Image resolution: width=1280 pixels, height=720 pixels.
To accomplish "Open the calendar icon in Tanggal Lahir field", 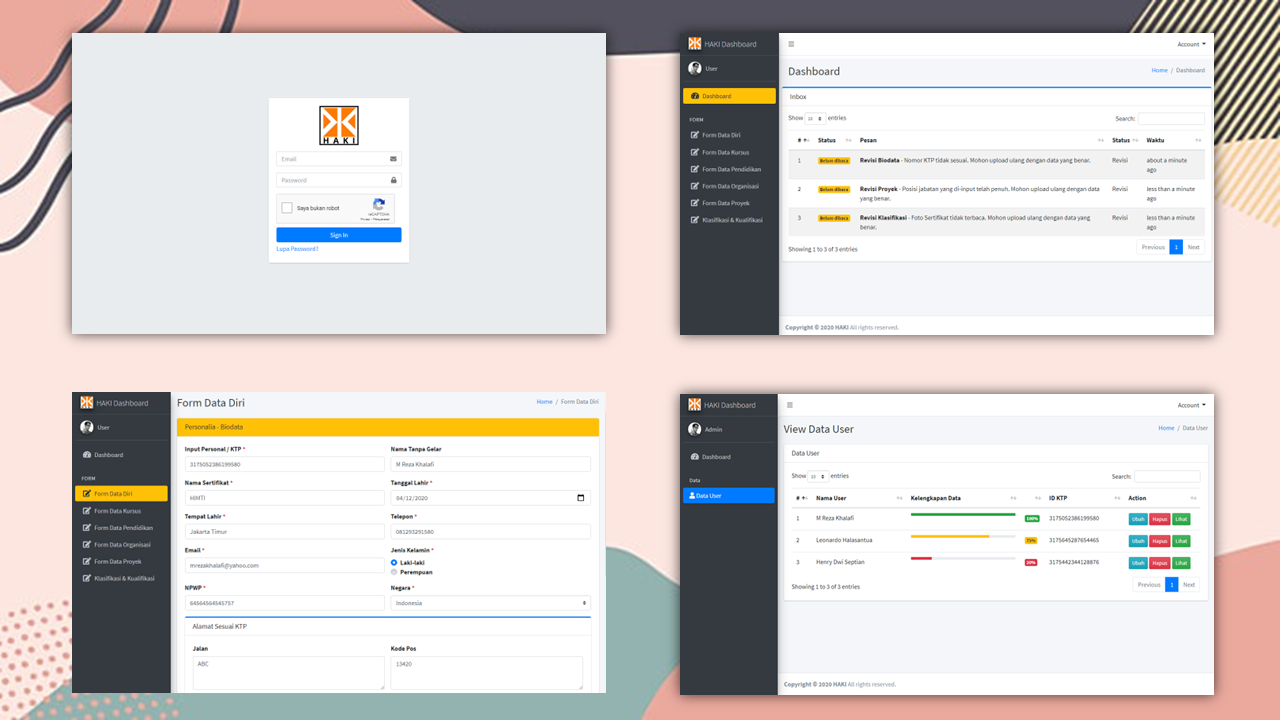I will tap(581, 498).
